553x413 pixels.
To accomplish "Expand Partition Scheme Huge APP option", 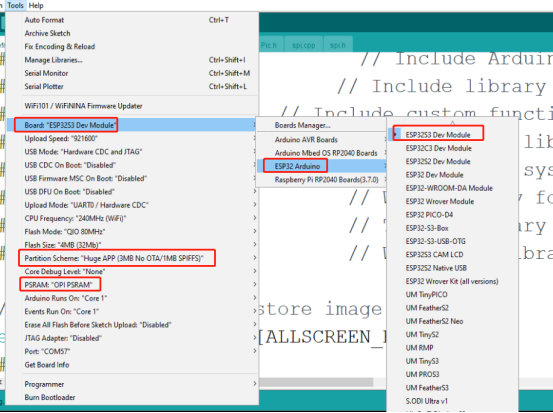I will click(x=132, y=258).
